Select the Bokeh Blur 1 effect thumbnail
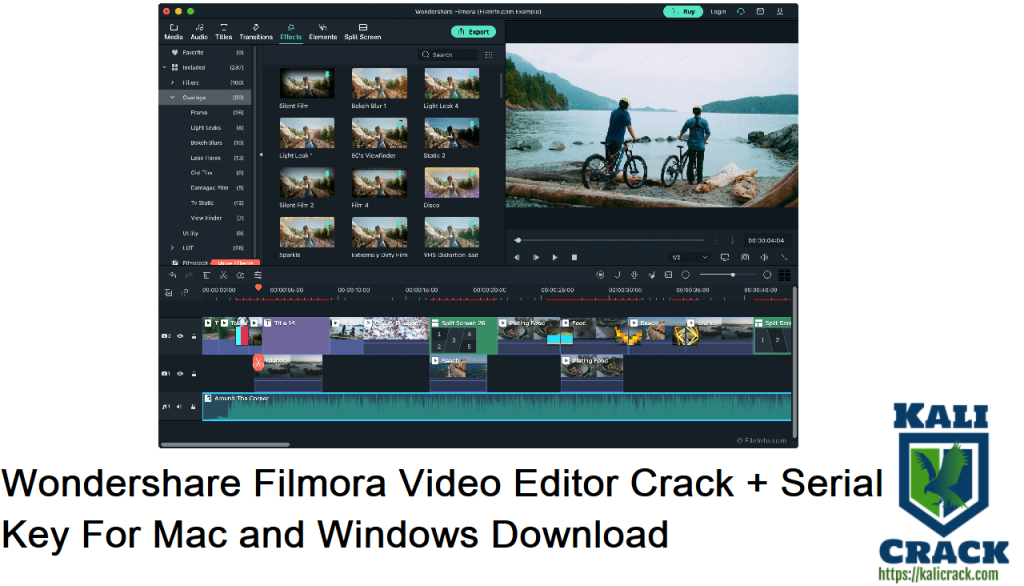Image resolution: width=1024 pixels, height=586 pixels. pyautogui.click(x=379, y=84)
